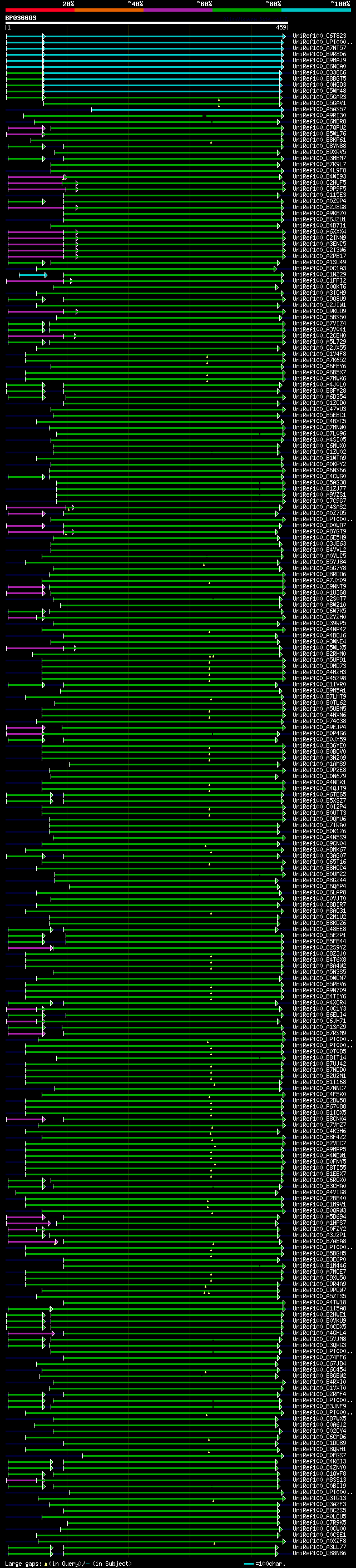356x1568 pixels.
Task: Click the UniRef100_A9EJP4 label
Action: click(319, 728)
